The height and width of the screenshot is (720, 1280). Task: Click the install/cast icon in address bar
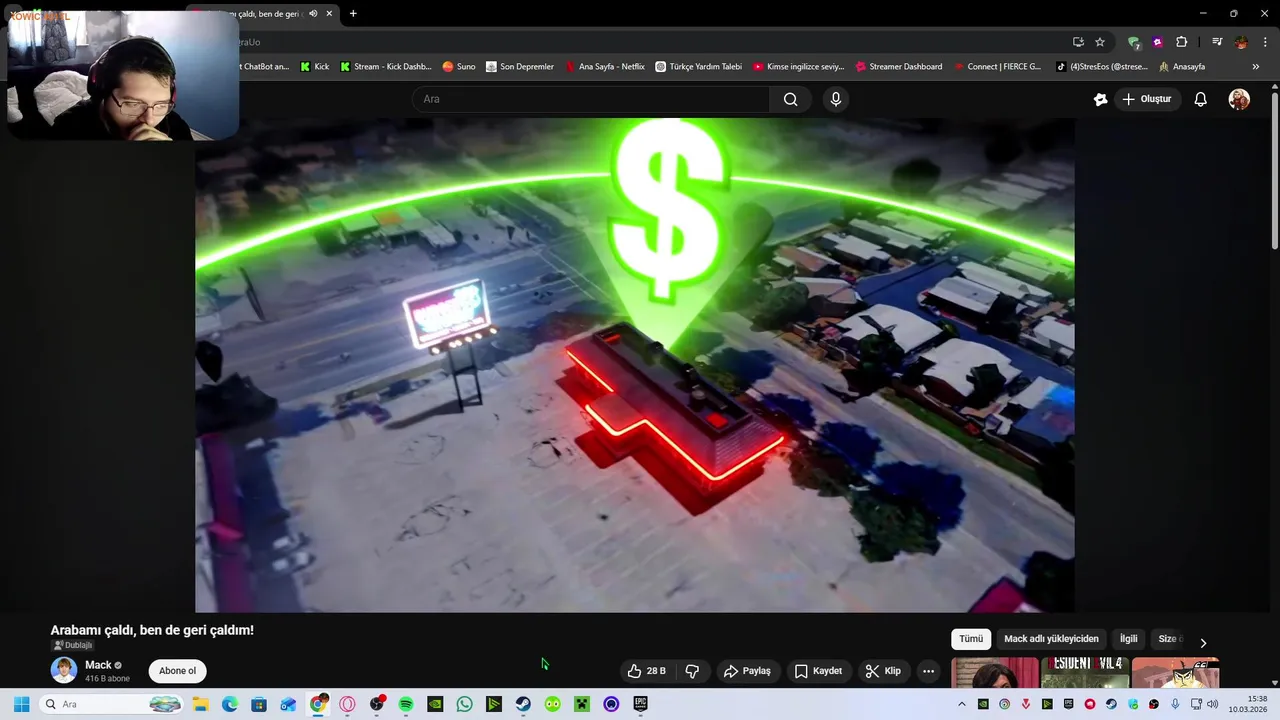pos(1078,42)
